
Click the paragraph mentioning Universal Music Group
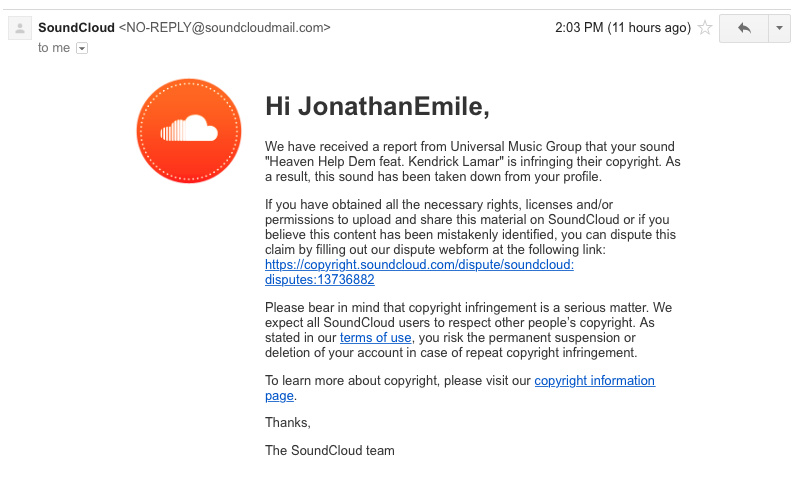click(x=472, y=161)
